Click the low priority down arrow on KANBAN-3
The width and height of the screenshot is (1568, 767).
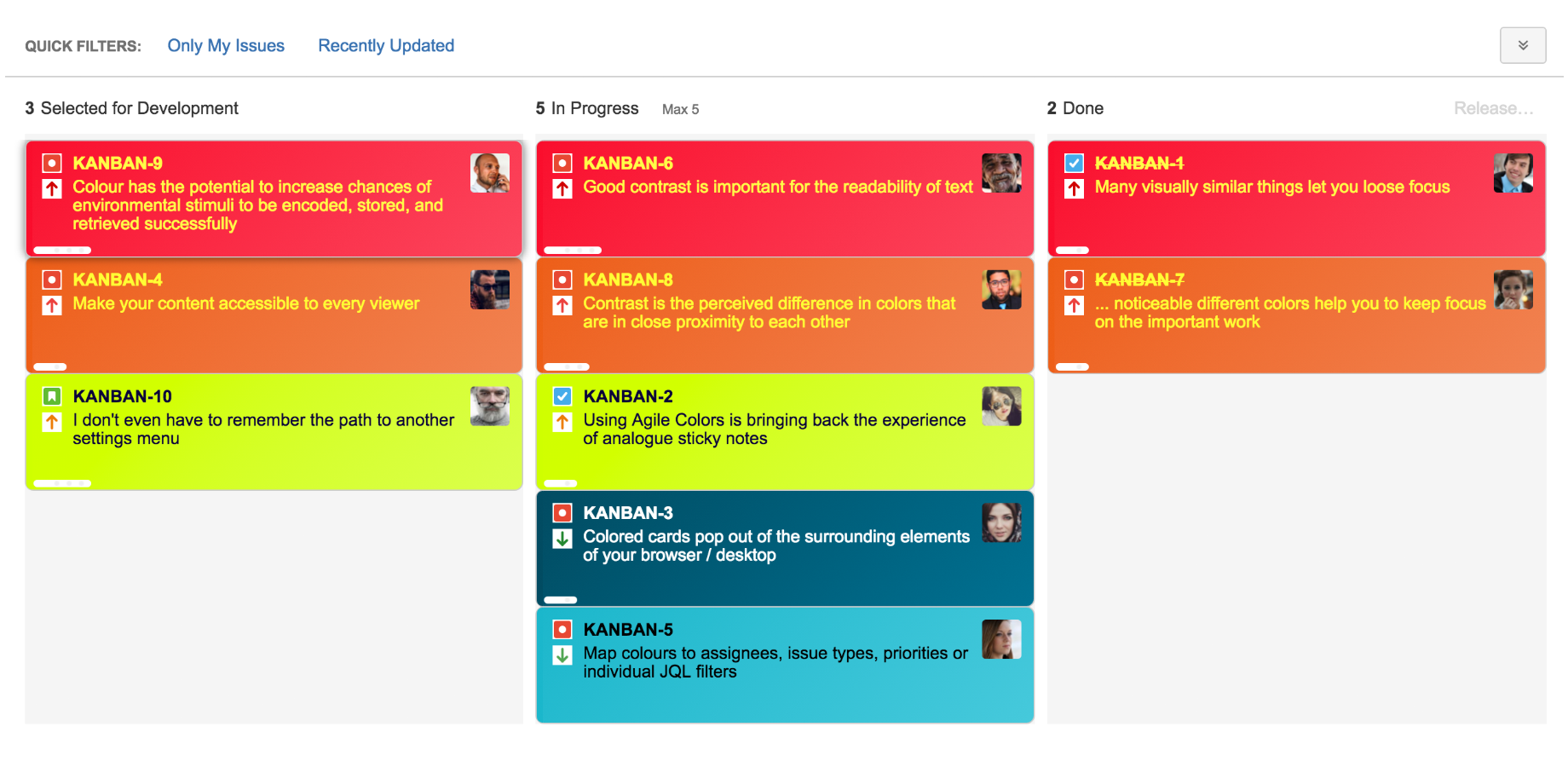coord(562,539)
